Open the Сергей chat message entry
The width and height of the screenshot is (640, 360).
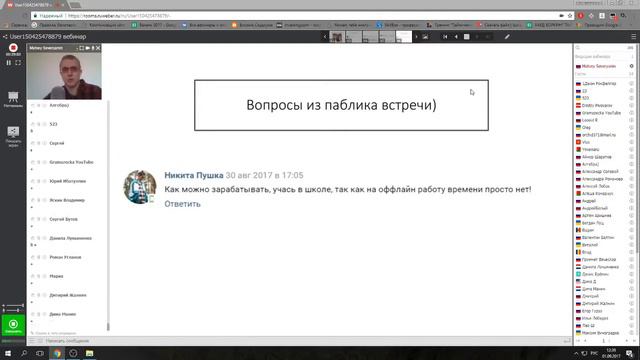click(x=57, y=143)
